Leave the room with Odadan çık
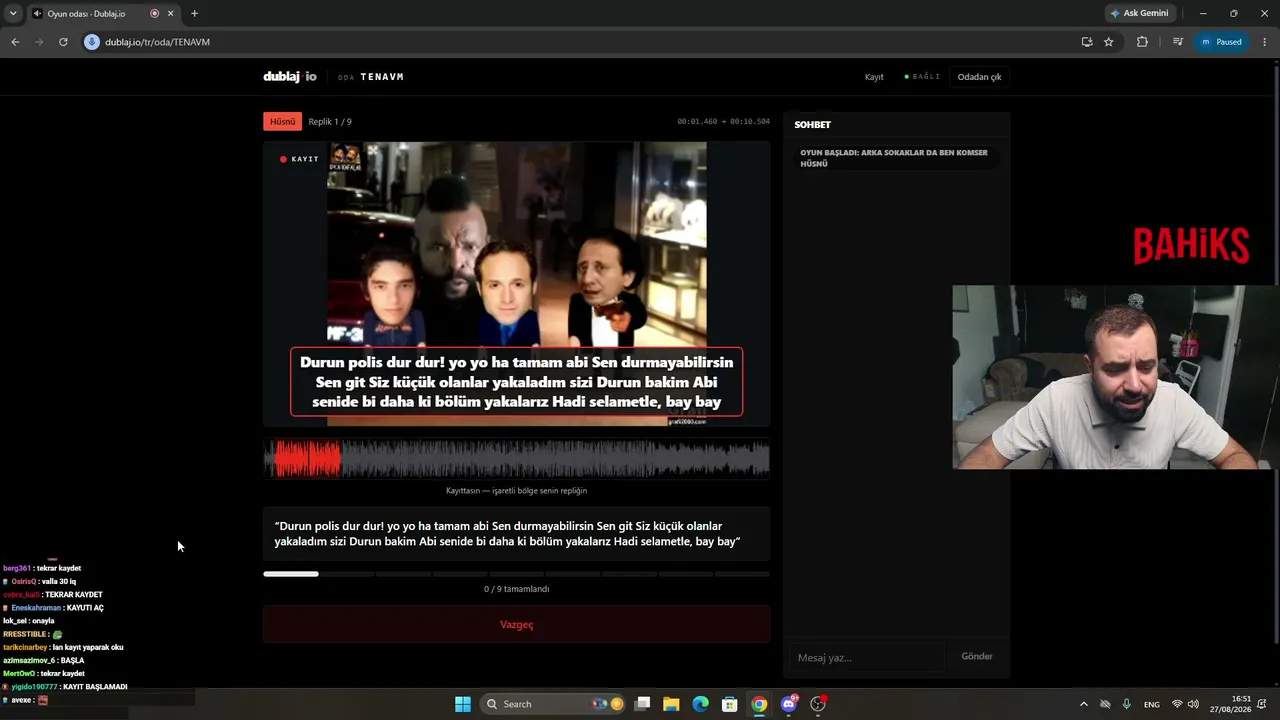This screenshot has height=720, width=1280. (x=979, y=77)
